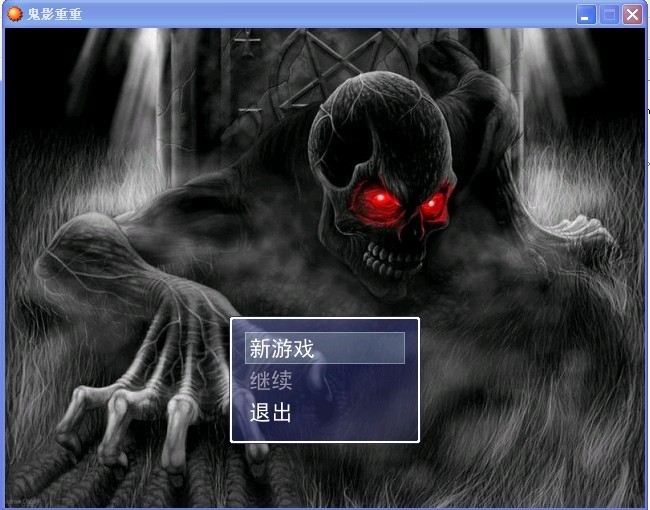Start a new game with 新游戏
Image resolution: width=650 pixels, height=510 pixels.
pos(325,348)
